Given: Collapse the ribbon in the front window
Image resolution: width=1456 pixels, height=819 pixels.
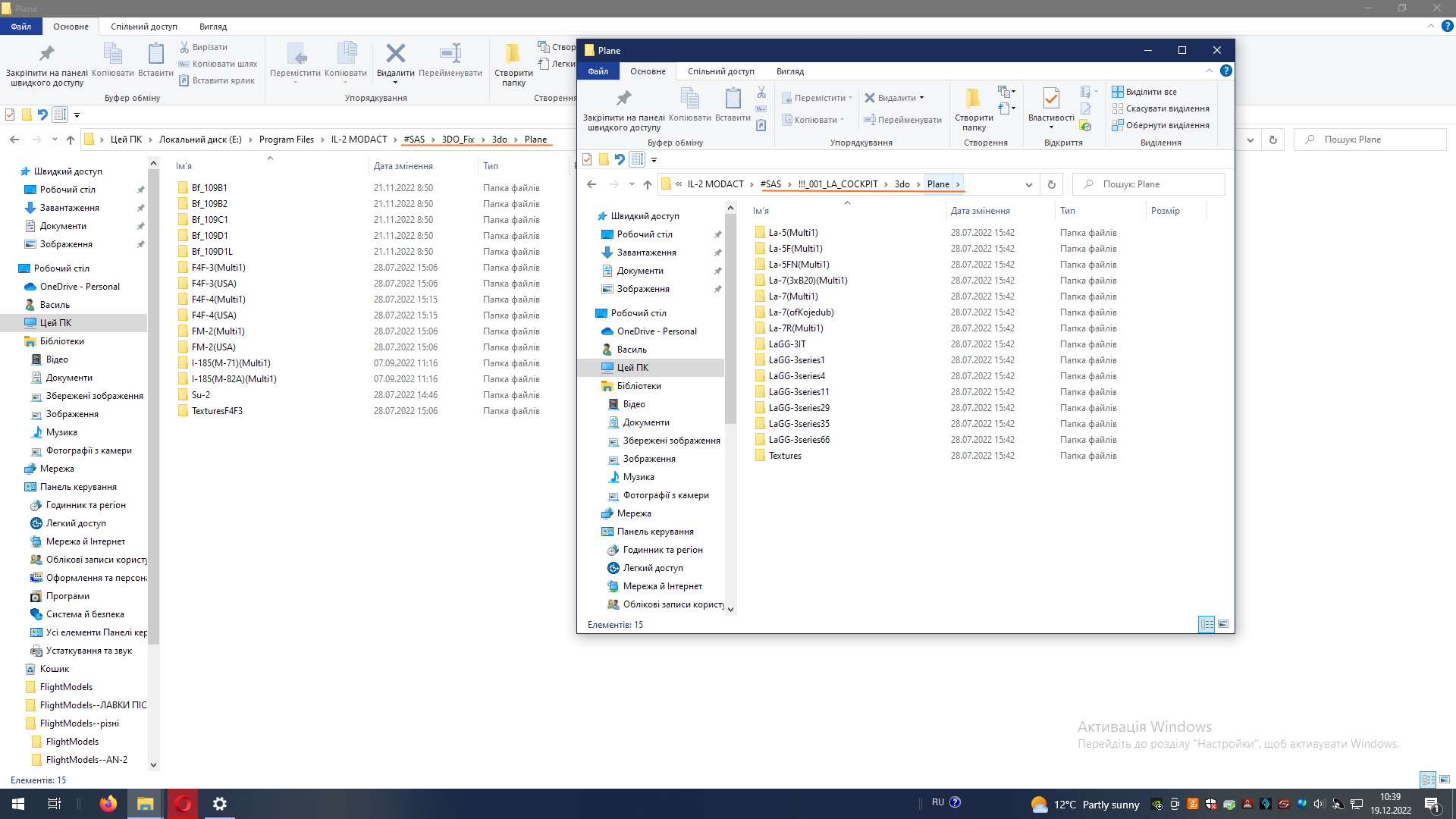Looking at the screenshot, I should (x=1209, y=71).
